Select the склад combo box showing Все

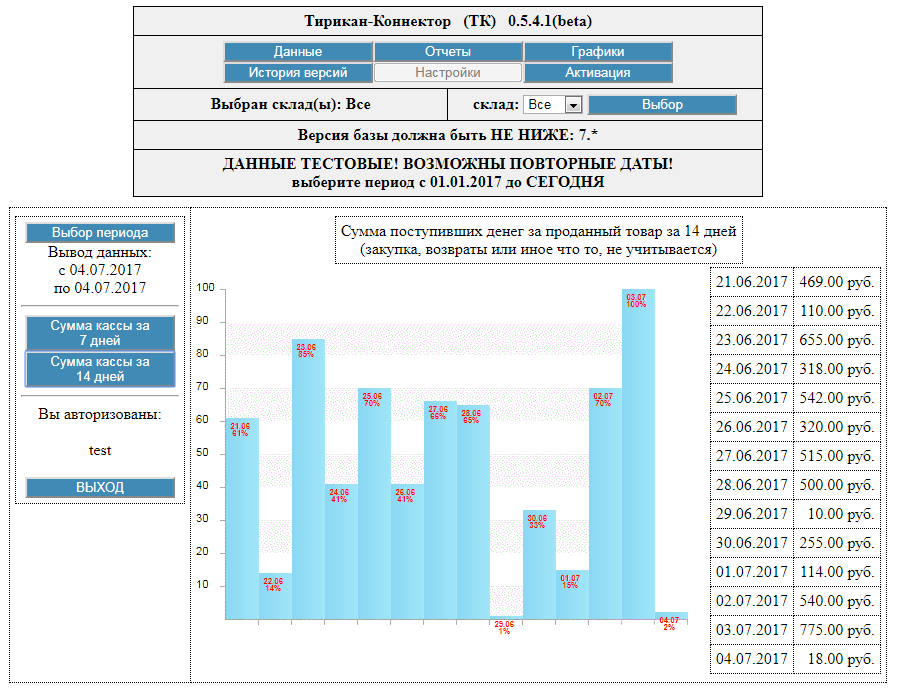pyautogui.click(x=553, y=105)
